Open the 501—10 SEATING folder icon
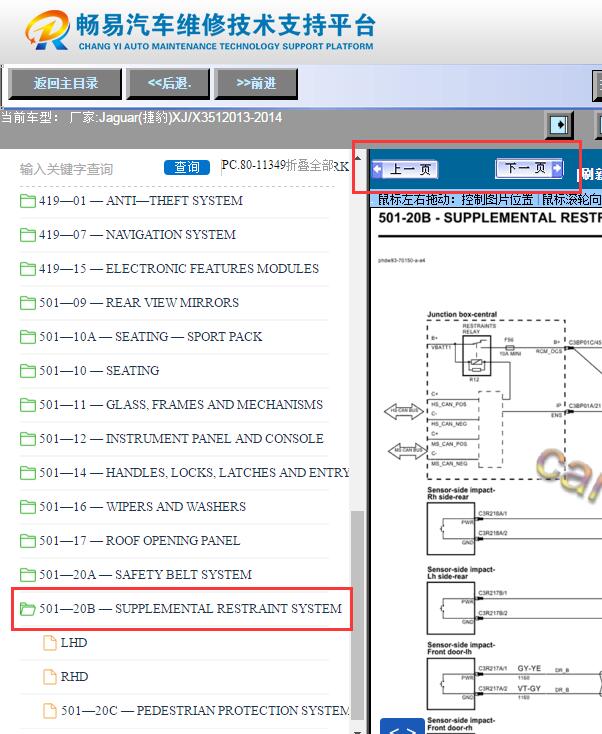Image resolution: width=602 pixels, height=734 pixels. pyautogui.click(x=28, y=371)
